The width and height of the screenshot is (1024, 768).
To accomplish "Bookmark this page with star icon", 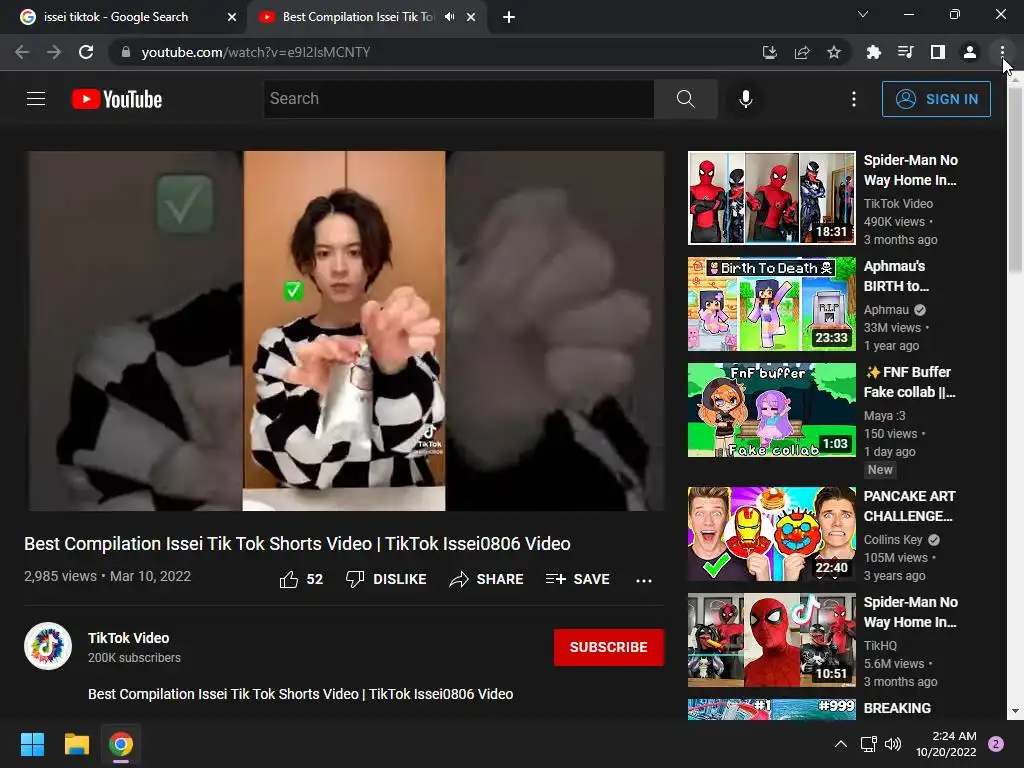I will pos(834,52).
